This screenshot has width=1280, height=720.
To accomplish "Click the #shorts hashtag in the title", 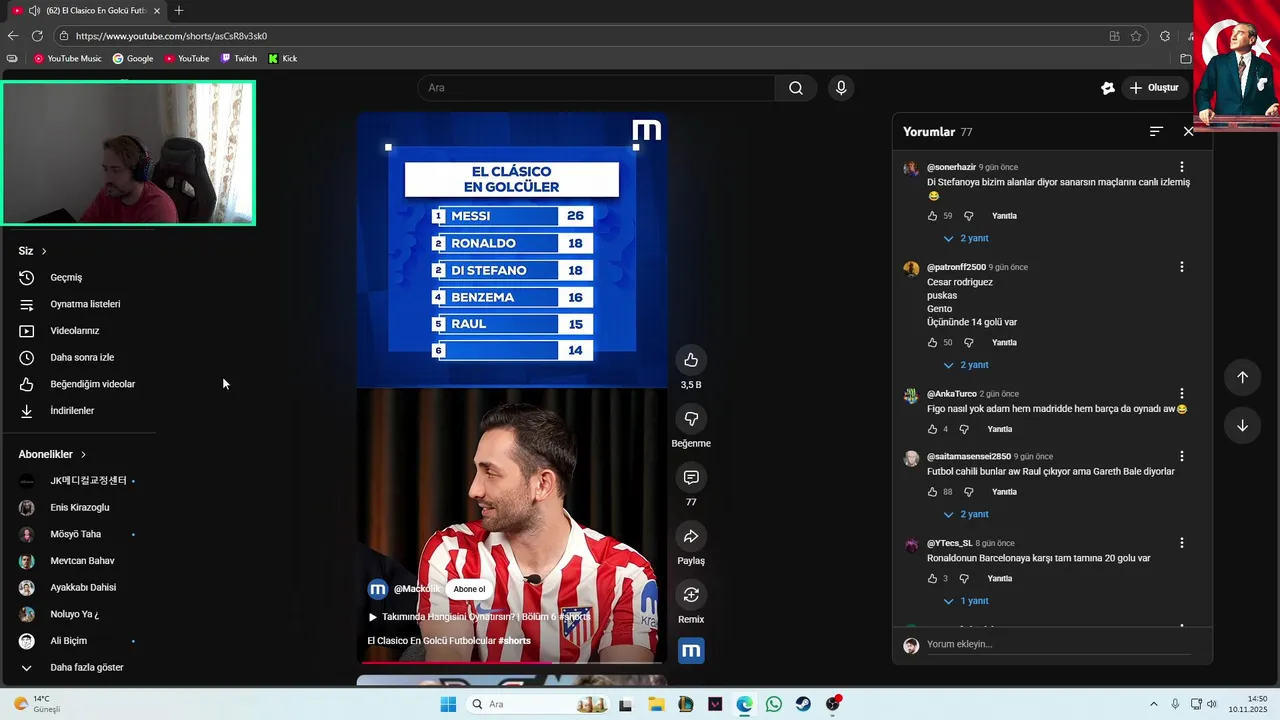I will 514,641.
